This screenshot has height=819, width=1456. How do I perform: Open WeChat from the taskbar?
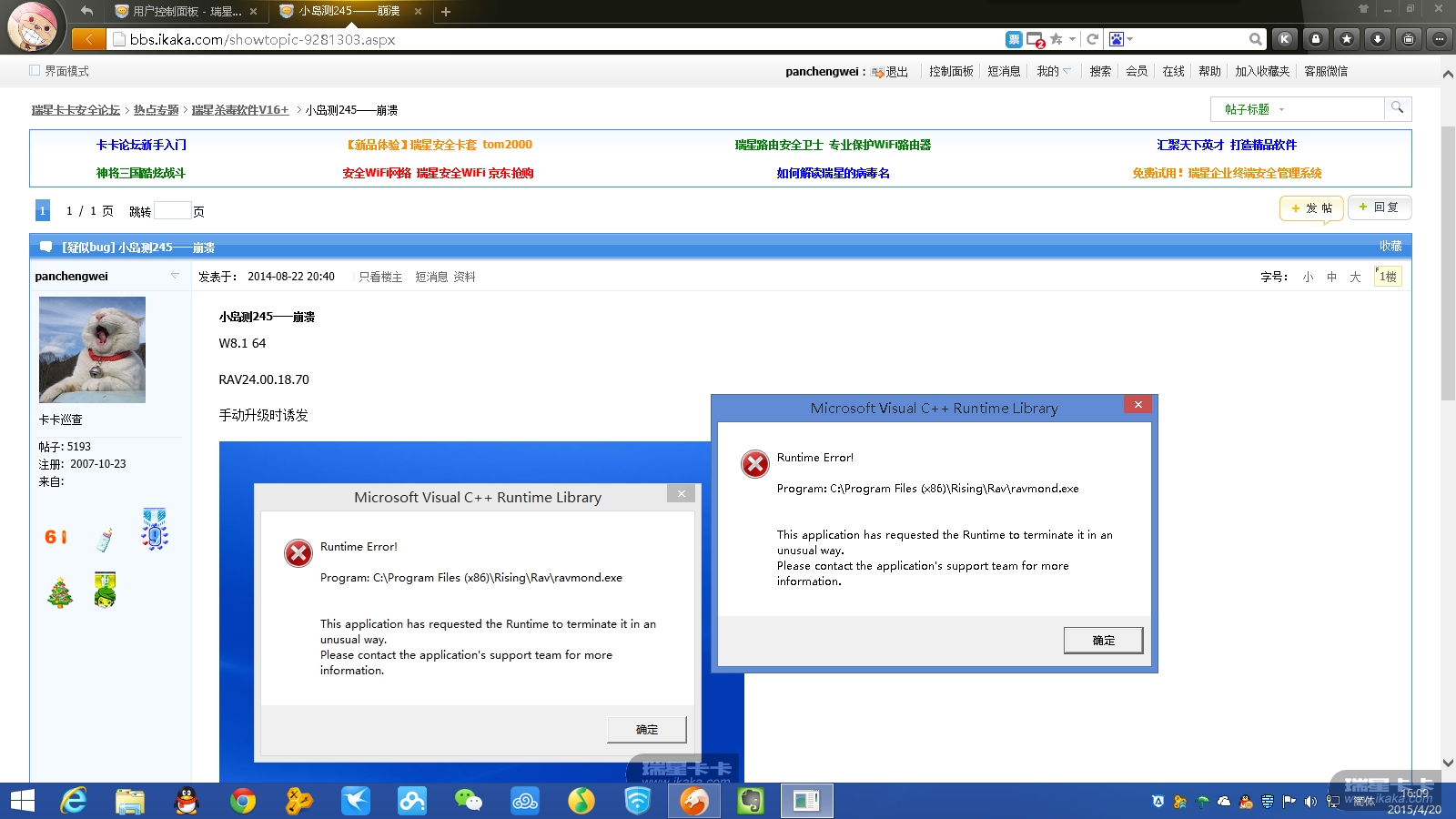pos(469,801)
